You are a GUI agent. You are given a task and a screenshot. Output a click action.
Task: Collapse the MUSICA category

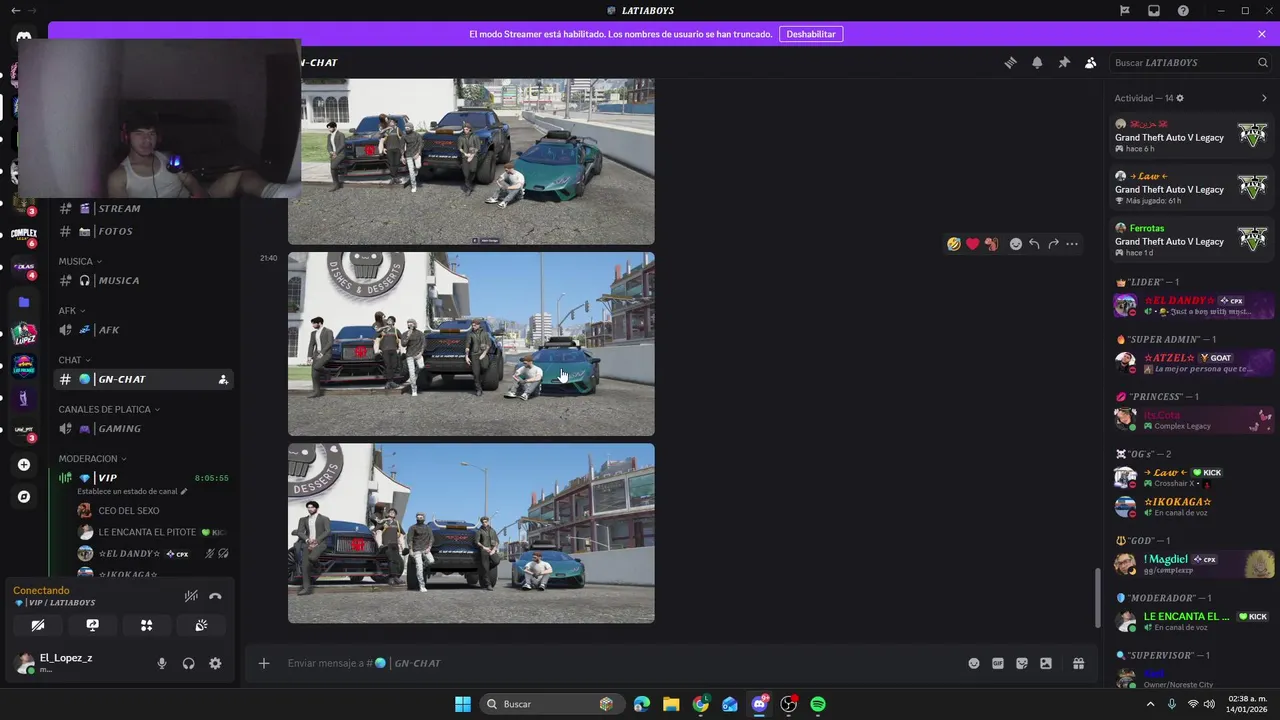(80, 261)
